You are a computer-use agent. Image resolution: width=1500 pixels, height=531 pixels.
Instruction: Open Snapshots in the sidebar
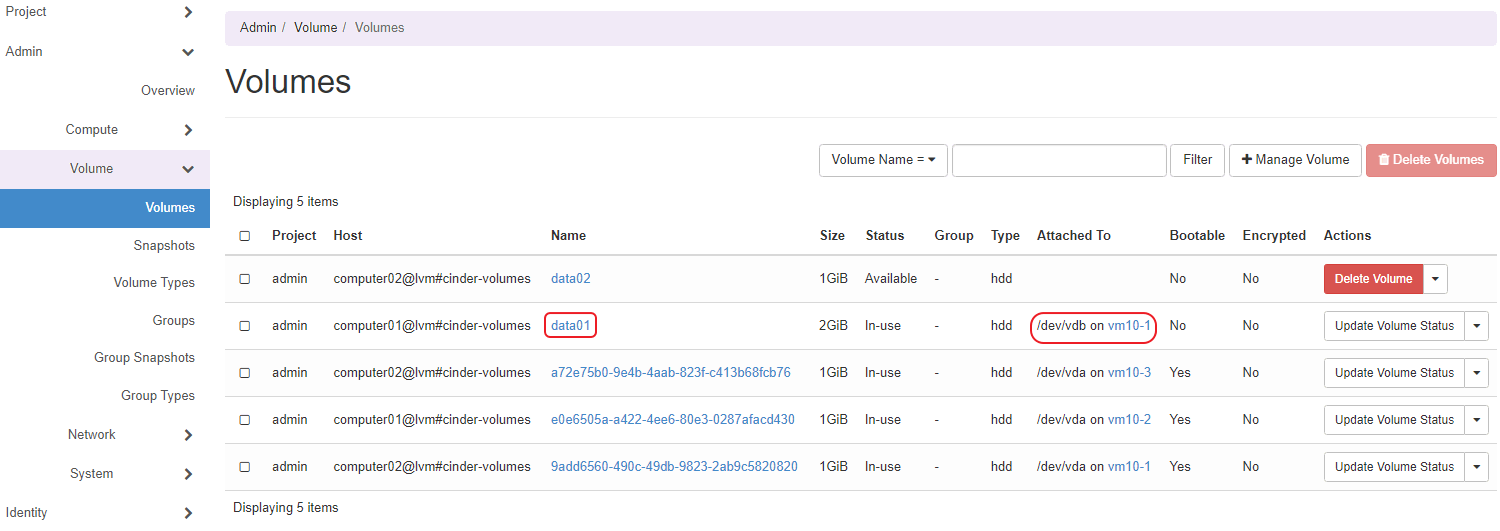[164, 246]
